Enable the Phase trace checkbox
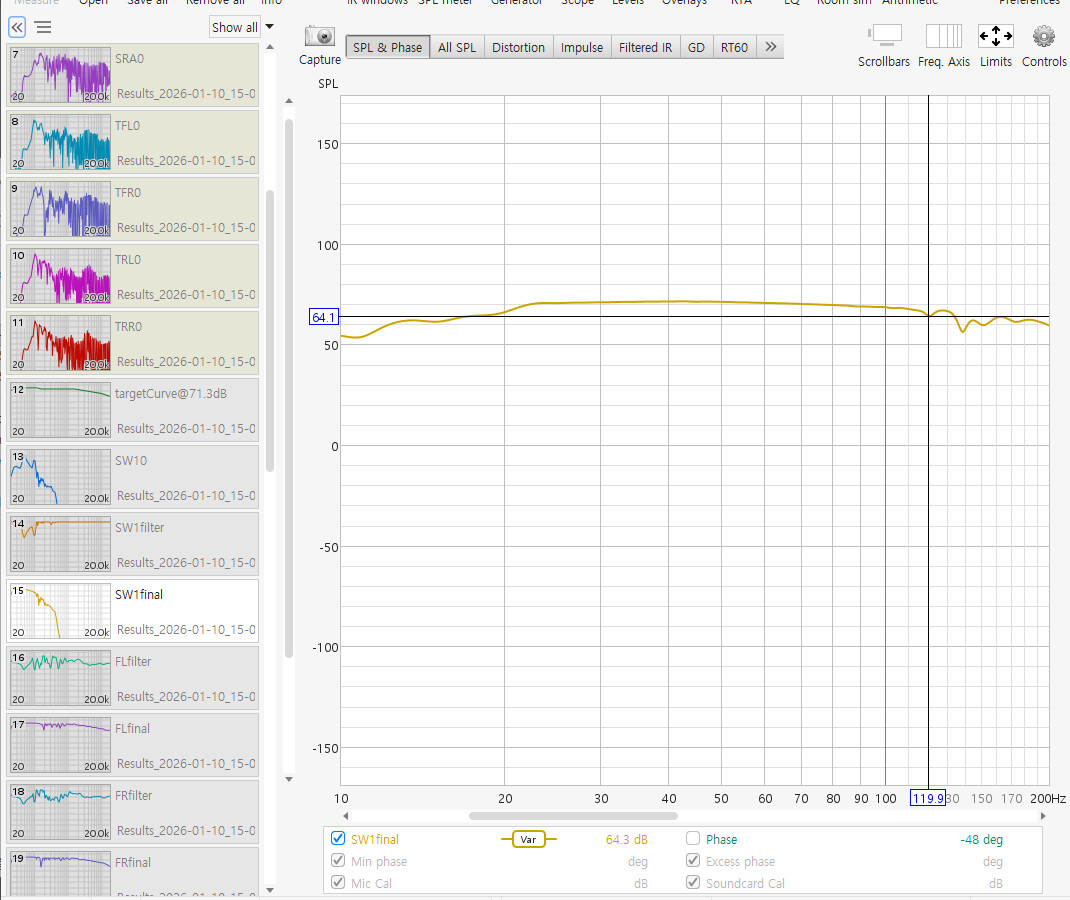1070x900 pixels. pyautogui.click(x=693, y=839)
